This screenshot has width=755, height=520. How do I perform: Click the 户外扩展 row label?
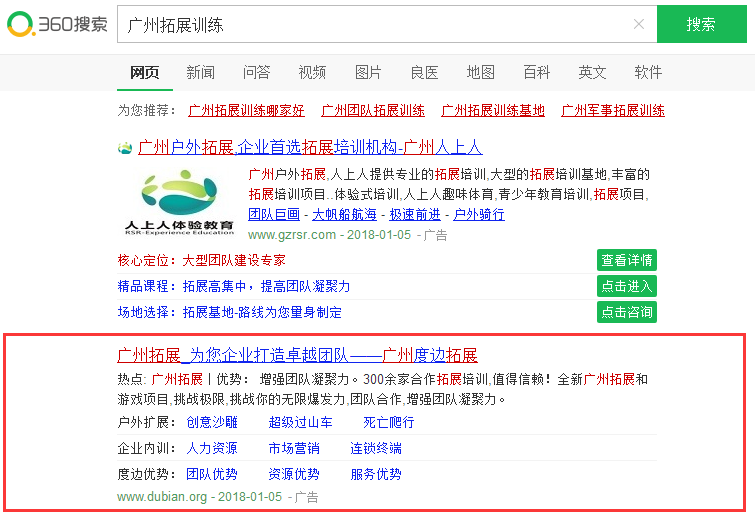(146, 422)
